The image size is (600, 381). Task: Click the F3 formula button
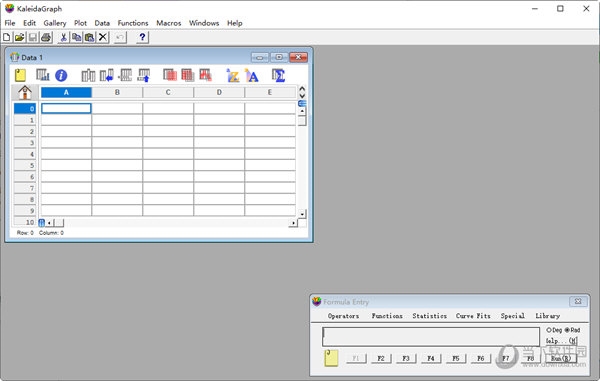click(406, 358)
